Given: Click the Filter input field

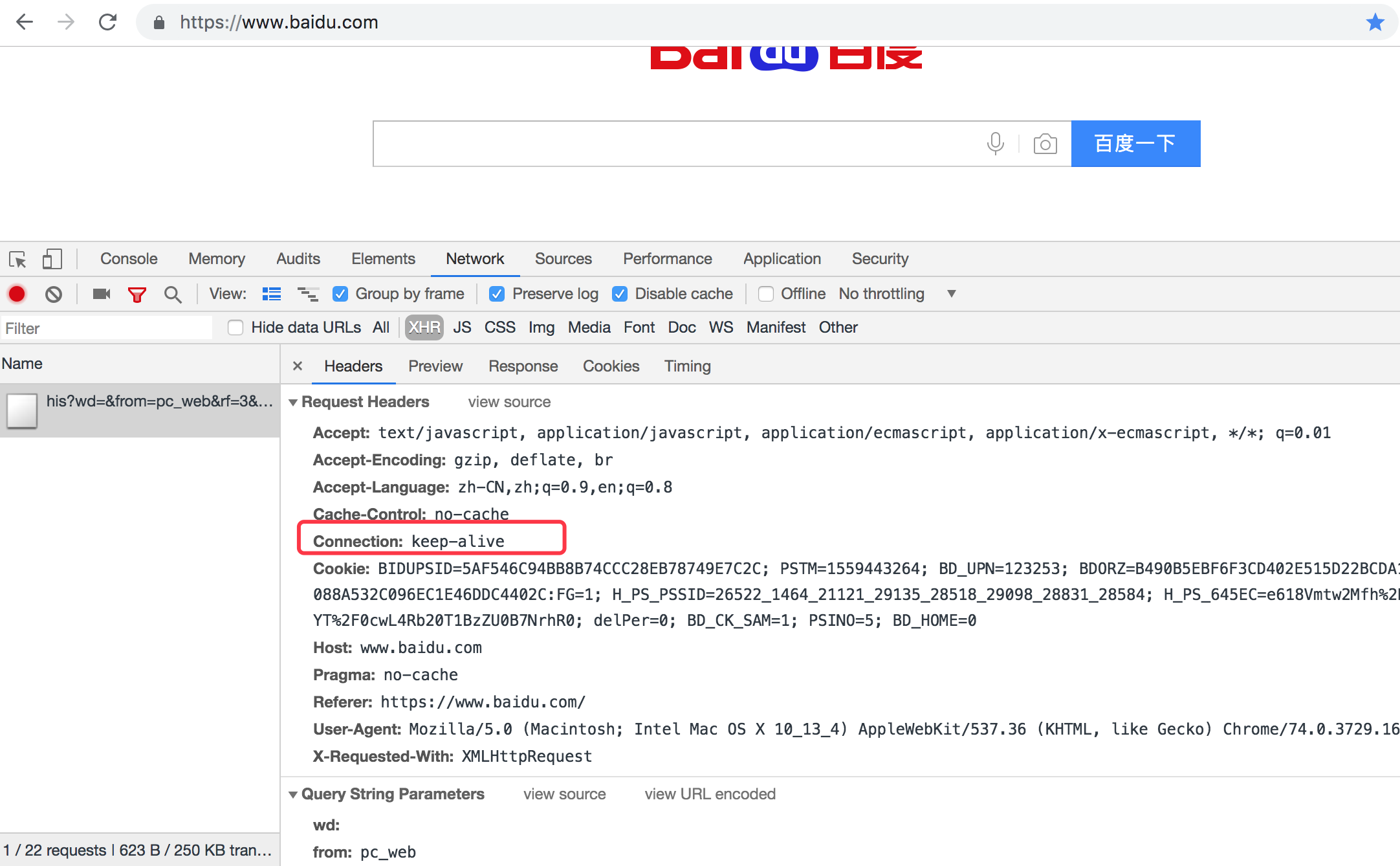Looking at the screenshot, I should point(107,328).
